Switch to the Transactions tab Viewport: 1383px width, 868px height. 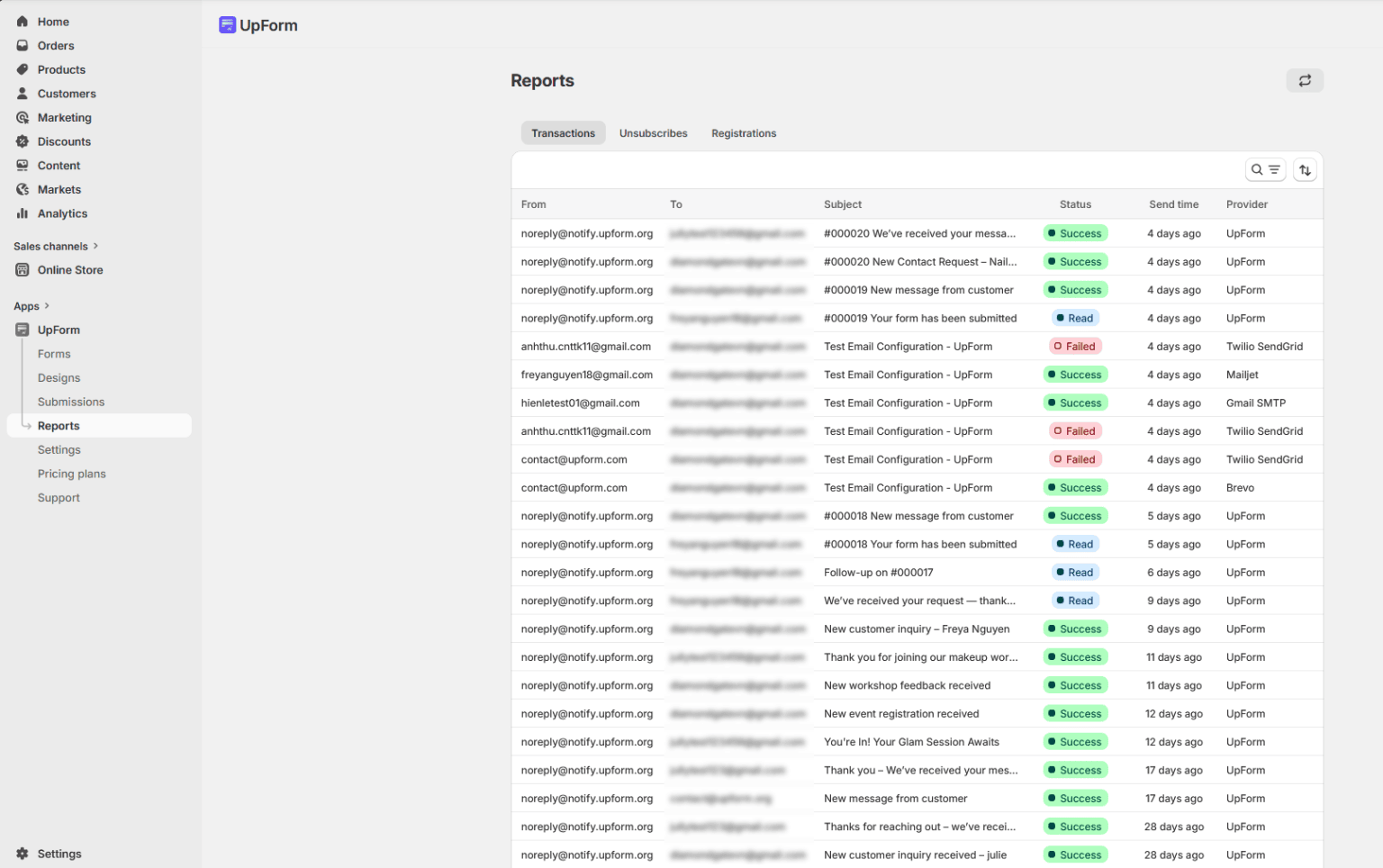(563, 133)
